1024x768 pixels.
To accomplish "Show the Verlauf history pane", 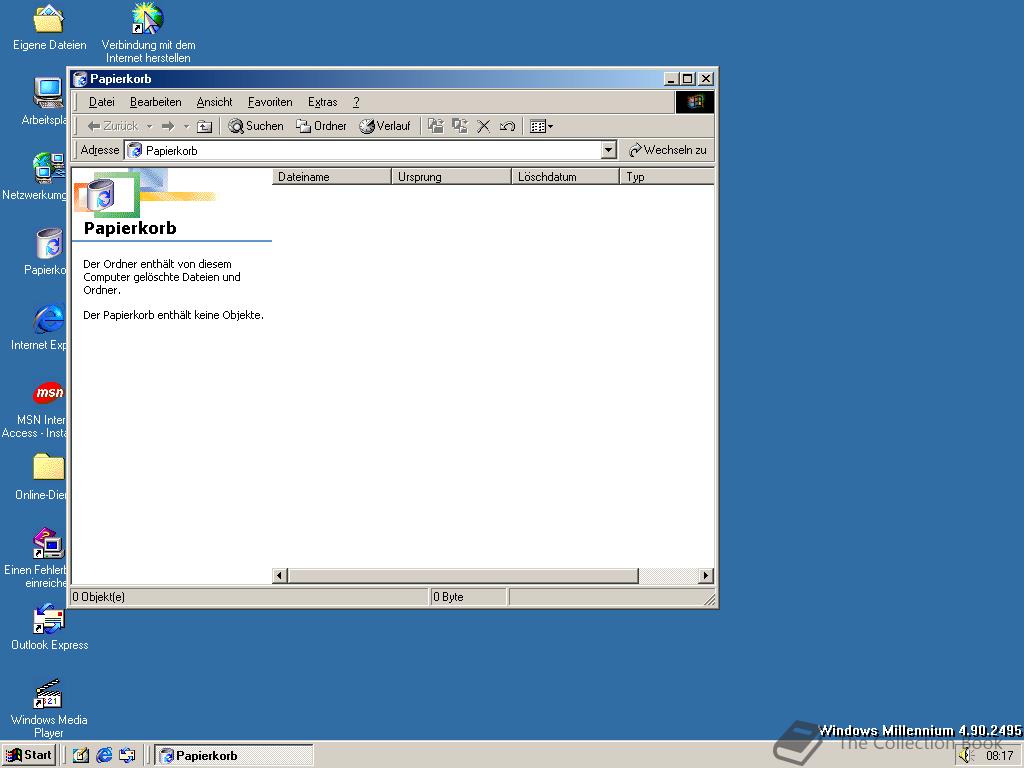I will point(387,126).
